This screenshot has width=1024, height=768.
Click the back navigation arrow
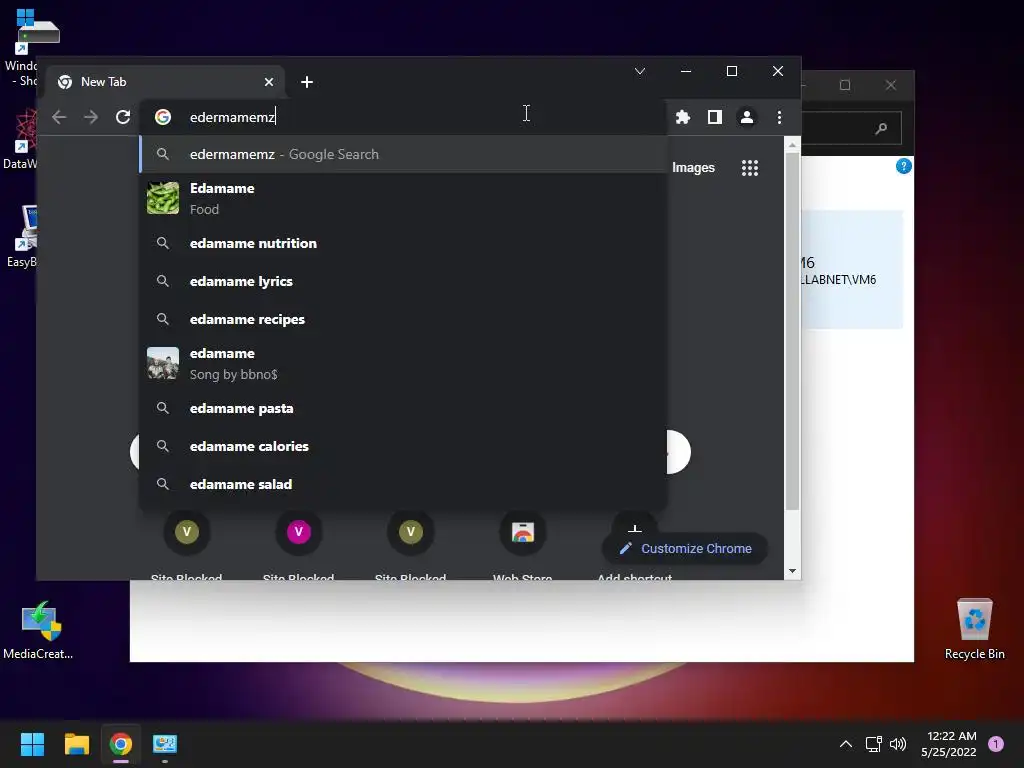pyautogui.click(x=59, y=117)
